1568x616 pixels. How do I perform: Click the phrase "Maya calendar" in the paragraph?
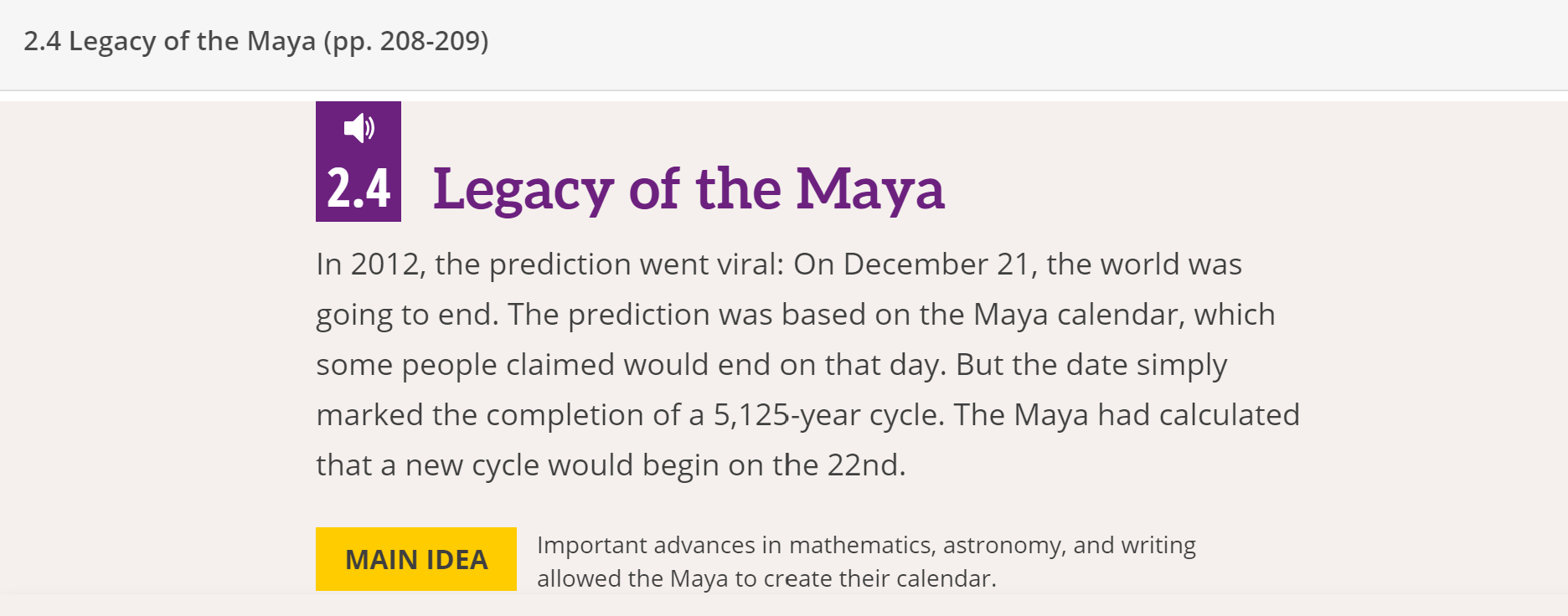[1078, 315]
